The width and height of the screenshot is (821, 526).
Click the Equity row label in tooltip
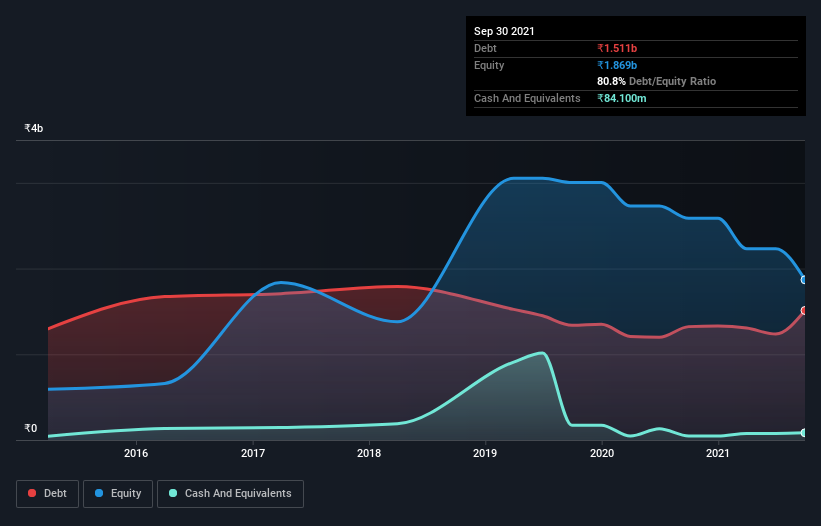(489, 65)
